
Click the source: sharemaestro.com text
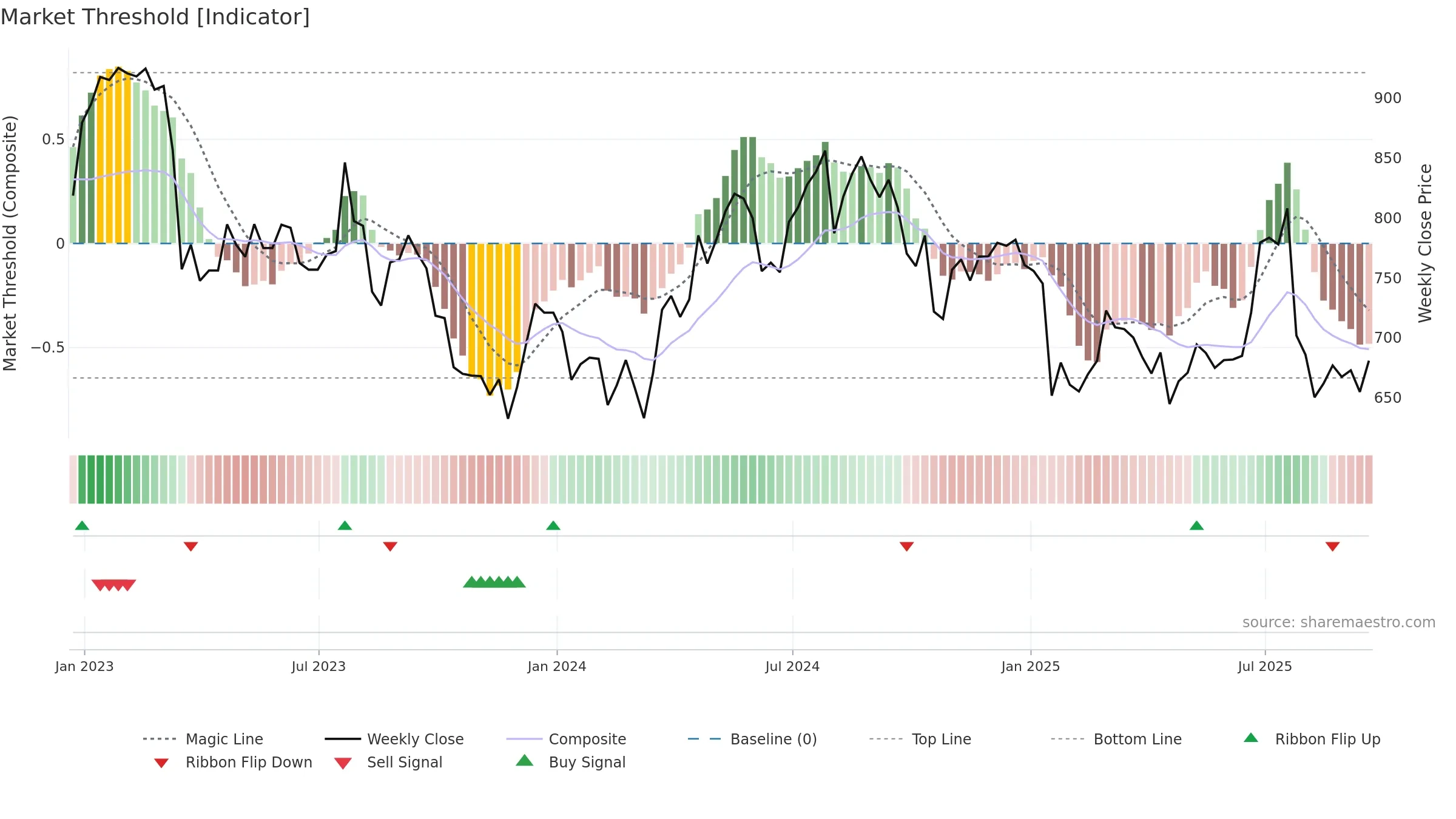click(x=1339, y=622)
